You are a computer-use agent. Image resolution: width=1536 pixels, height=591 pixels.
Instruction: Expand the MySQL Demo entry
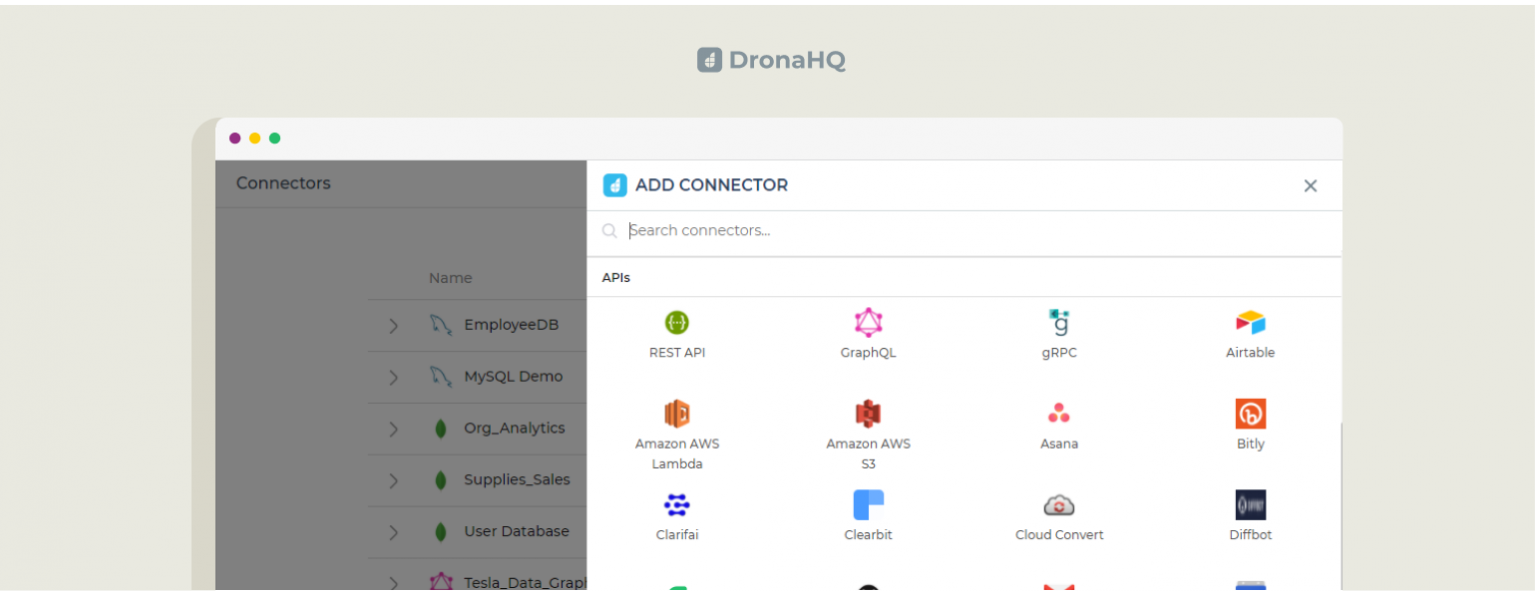[392, 377]
